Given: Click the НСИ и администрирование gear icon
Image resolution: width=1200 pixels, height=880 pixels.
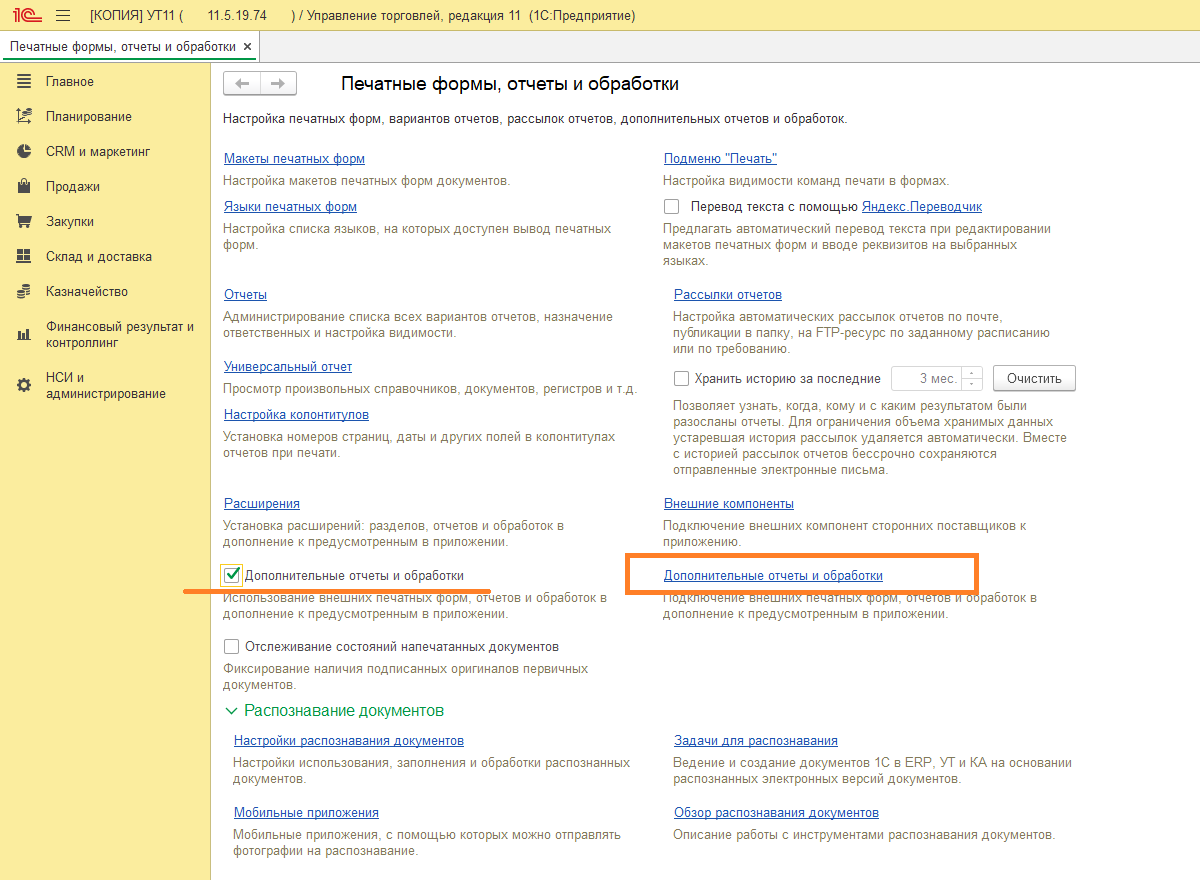Looking at the screenshot, I should tap(24, 386).
